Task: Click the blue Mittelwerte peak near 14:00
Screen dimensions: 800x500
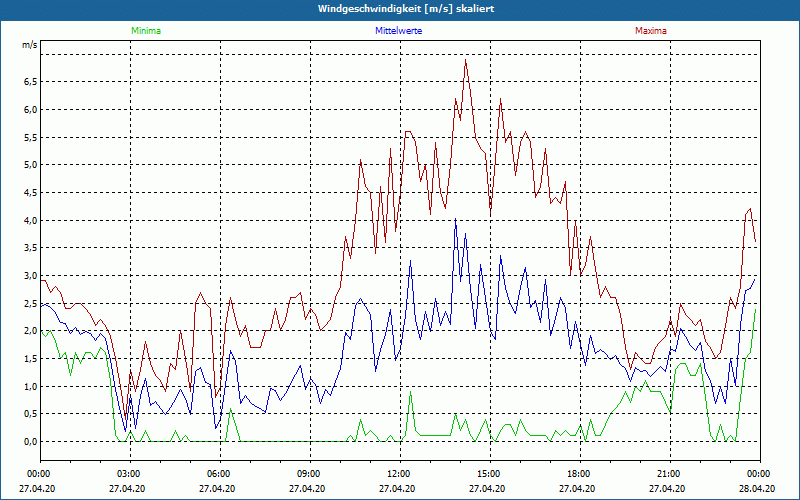Action: tap(455, 219)
